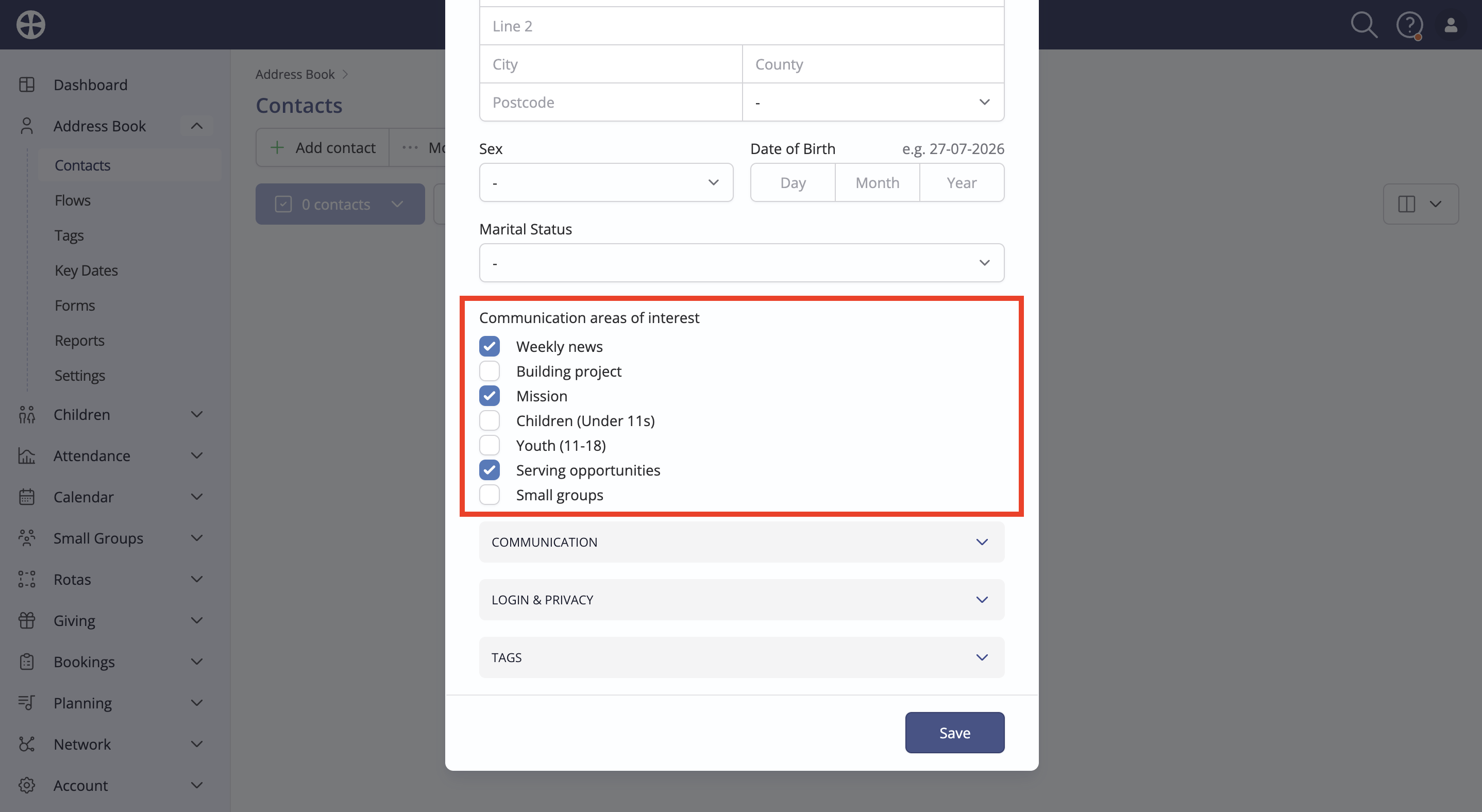Viewport: 1482px width, 812px height.
Task: Click the Dashboard grid icon
Action: [26, 84]
